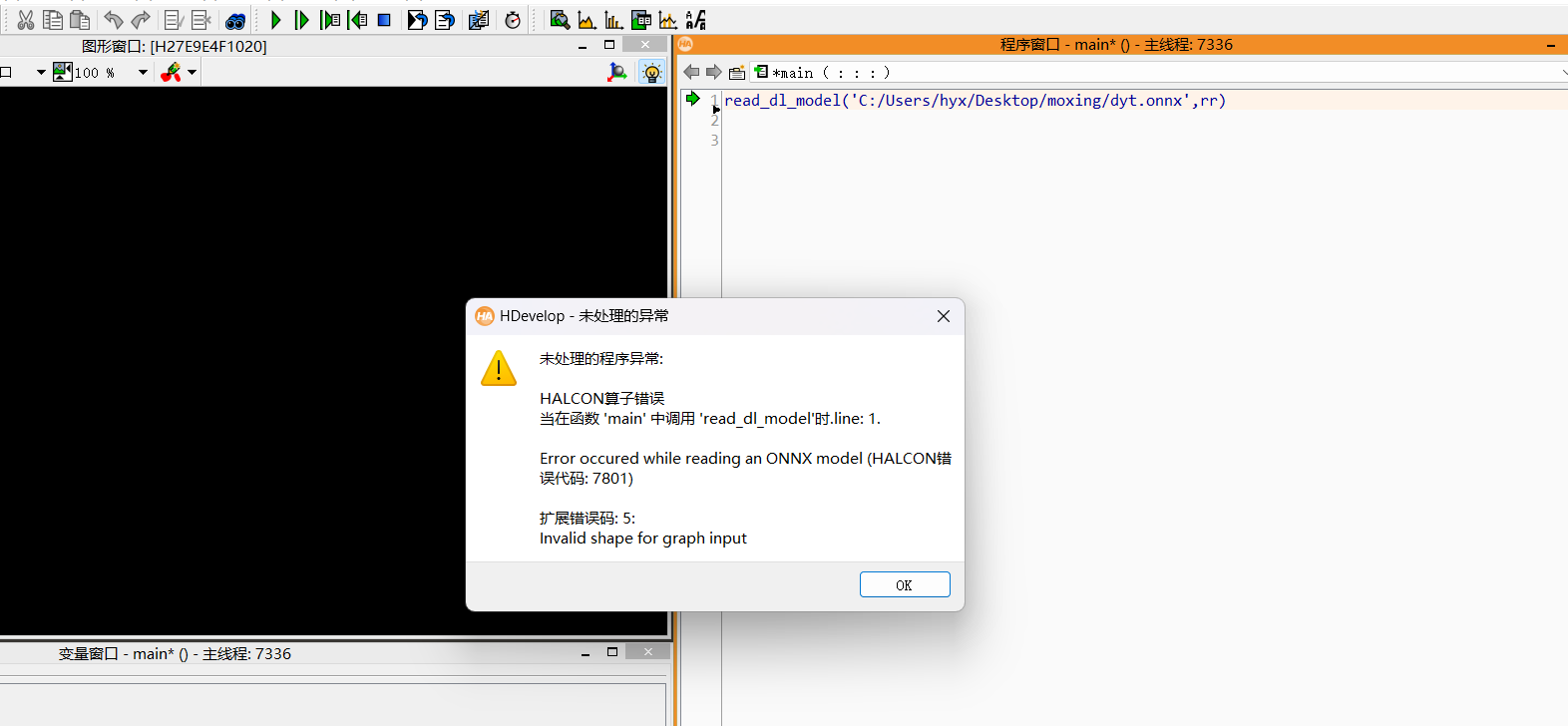Open the Line Profile tool
This screenshot has height=726, width=1568.
click(x=668, y=20)
